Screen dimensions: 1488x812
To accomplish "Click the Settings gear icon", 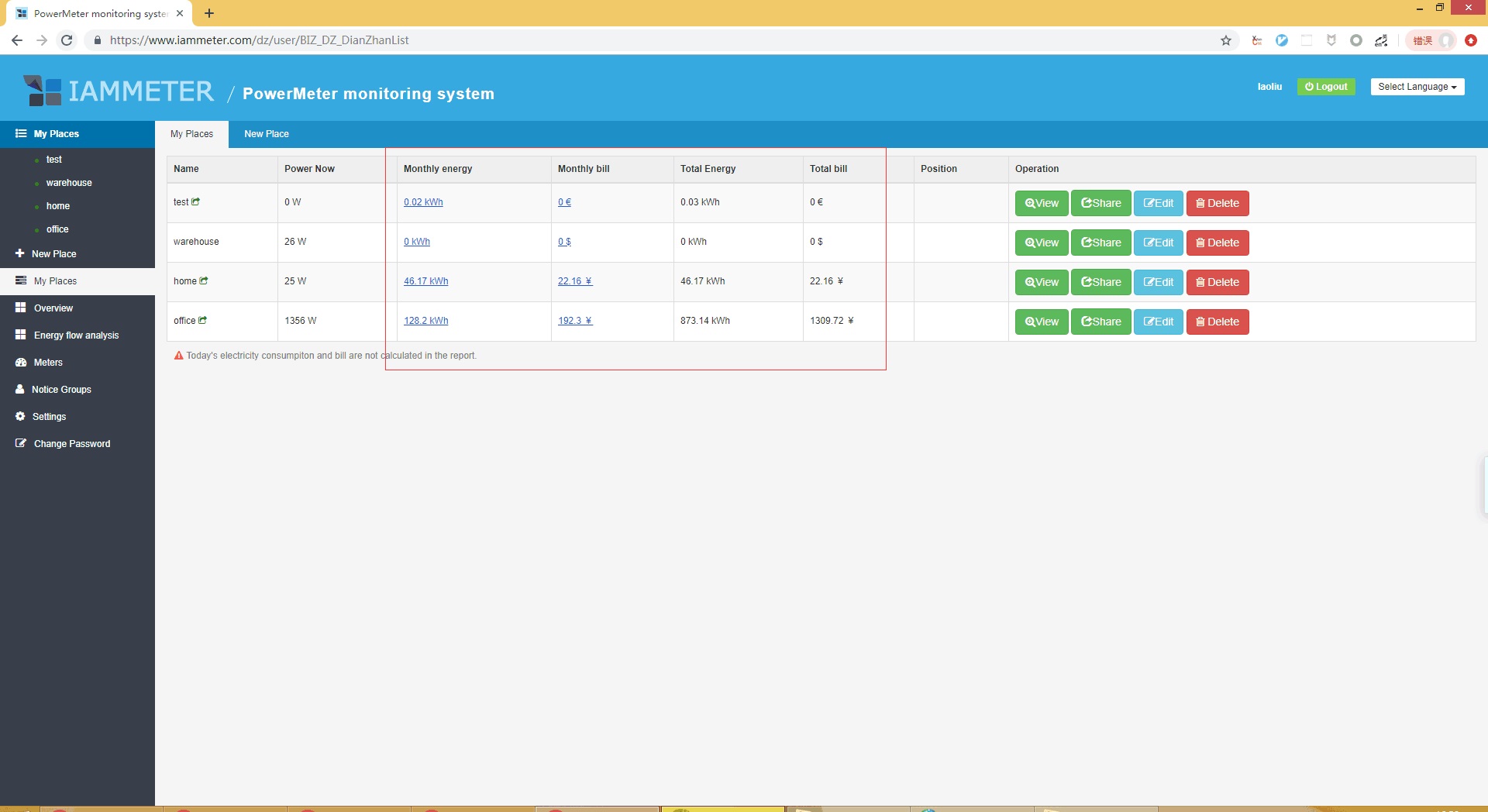I will (x=21, y=416).
